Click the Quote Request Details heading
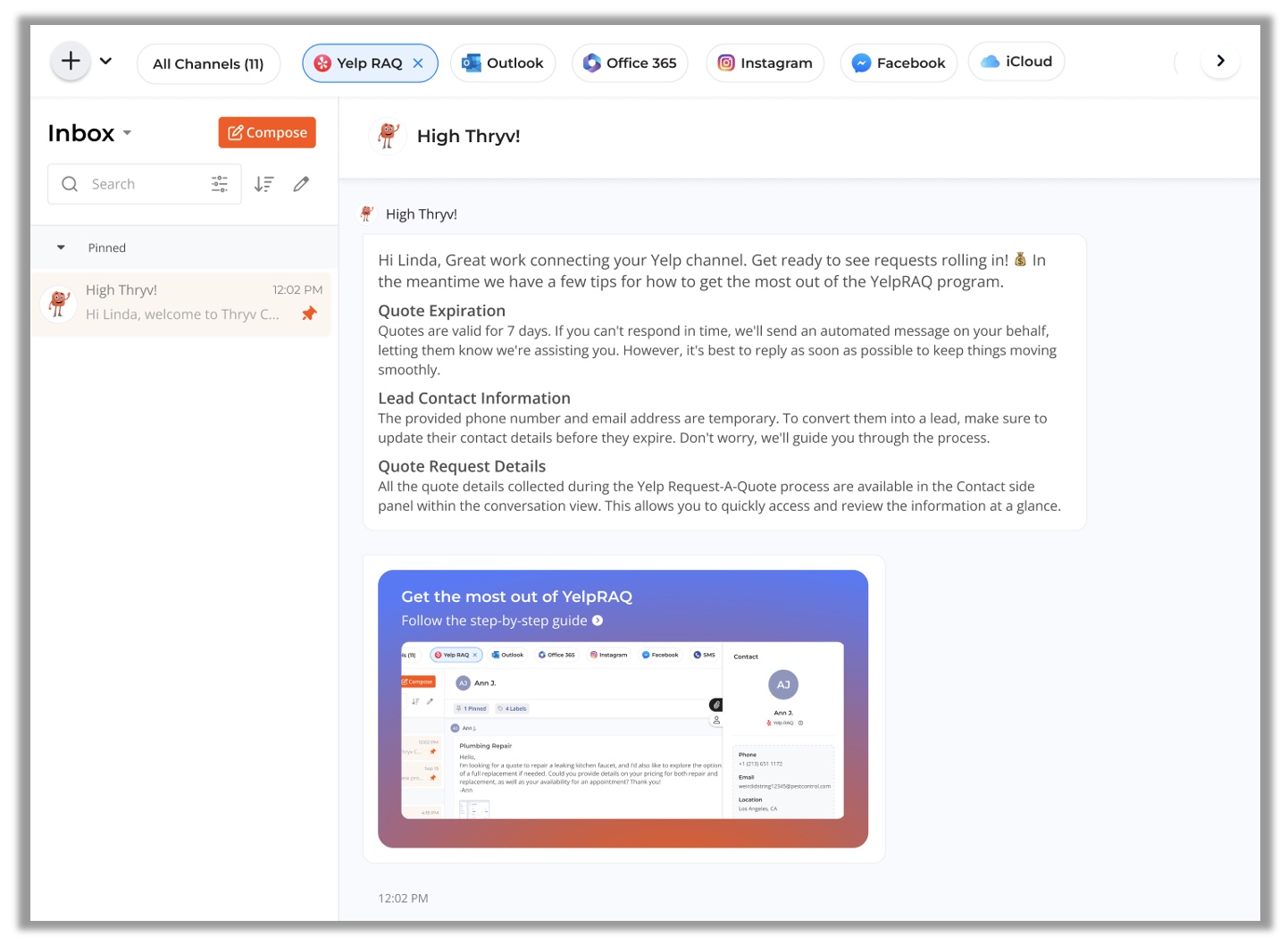This screenshot has height=945, width=1288. (x=462, y=466)
